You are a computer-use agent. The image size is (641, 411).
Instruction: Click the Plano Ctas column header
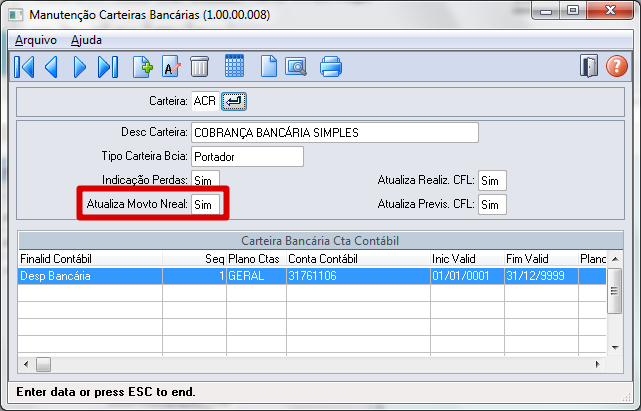pyautogui.click(x=256, y=258)
